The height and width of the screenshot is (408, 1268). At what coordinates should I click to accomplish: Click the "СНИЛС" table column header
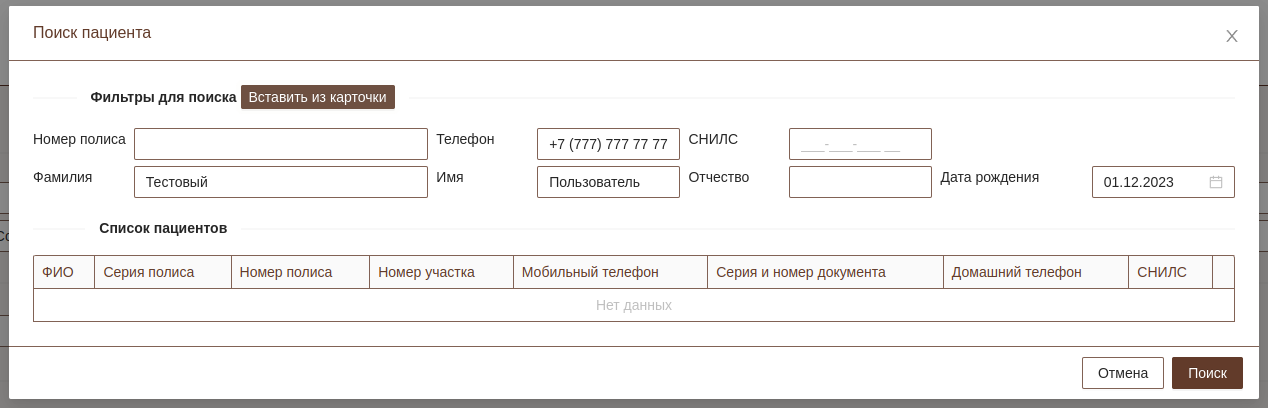[1162, 272]
